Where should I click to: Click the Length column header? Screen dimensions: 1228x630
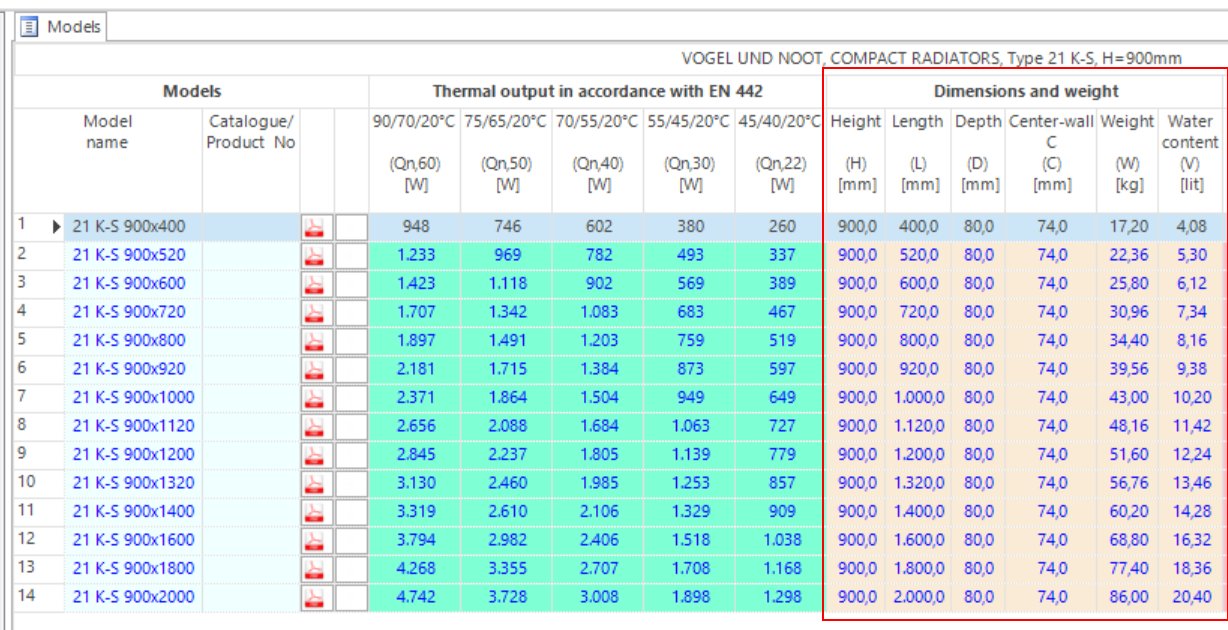point(918,158)
